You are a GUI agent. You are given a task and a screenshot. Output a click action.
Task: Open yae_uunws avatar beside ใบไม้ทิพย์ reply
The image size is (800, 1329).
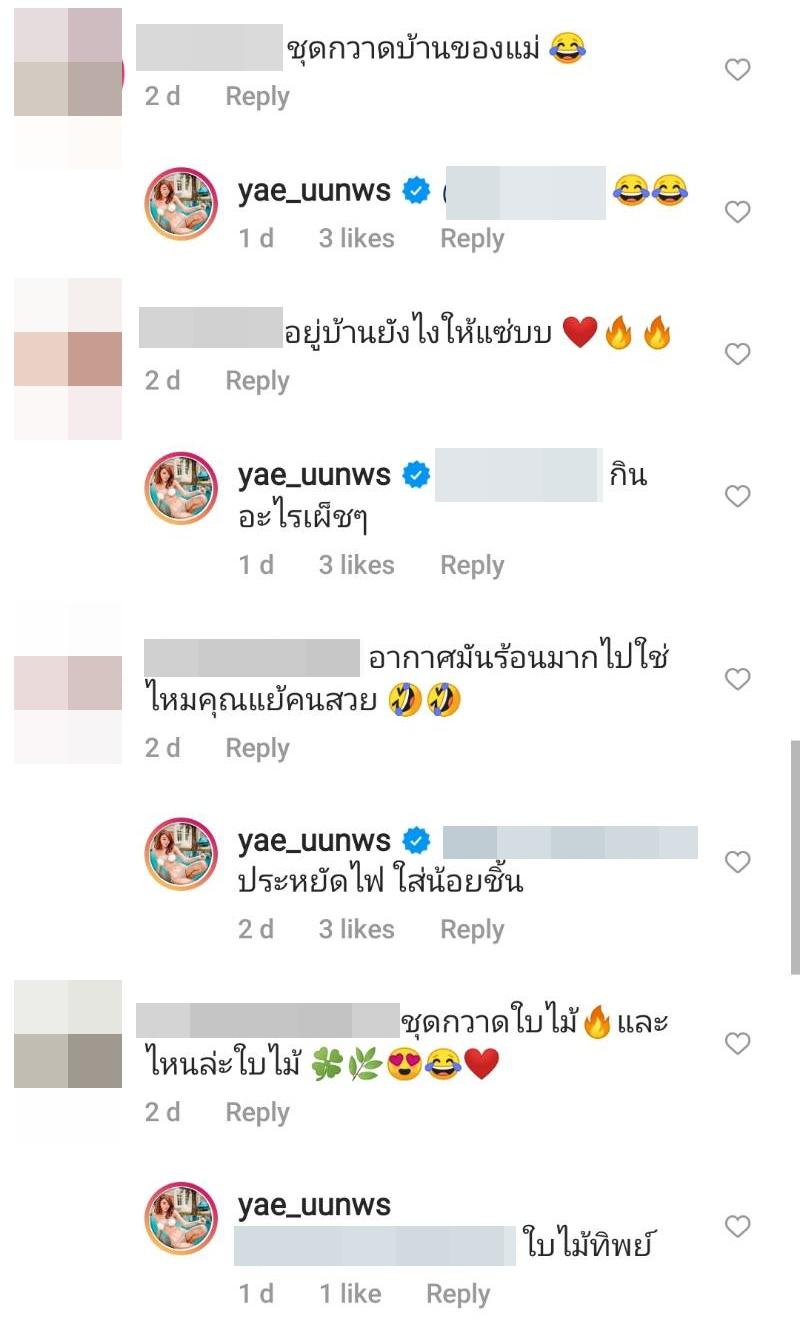click(x=181, y=1218)
